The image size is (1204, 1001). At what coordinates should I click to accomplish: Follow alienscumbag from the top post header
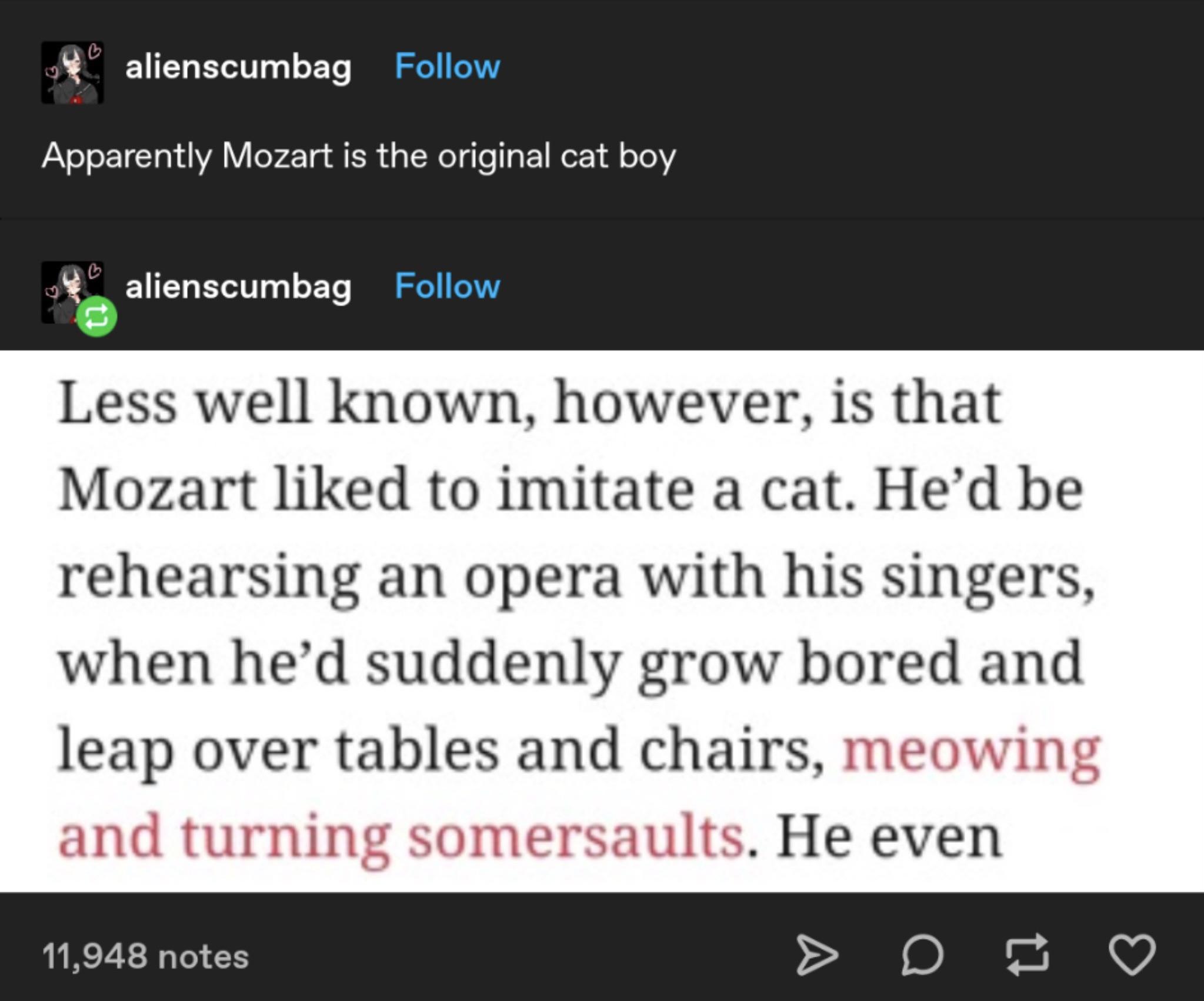click(x=447, y=66)
